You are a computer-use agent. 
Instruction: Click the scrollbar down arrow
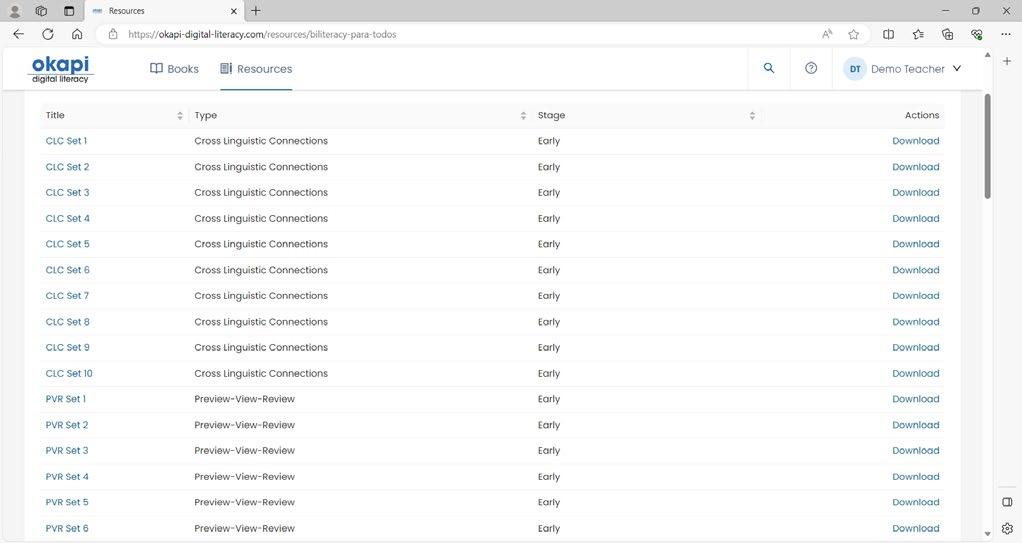click(987, 534)
